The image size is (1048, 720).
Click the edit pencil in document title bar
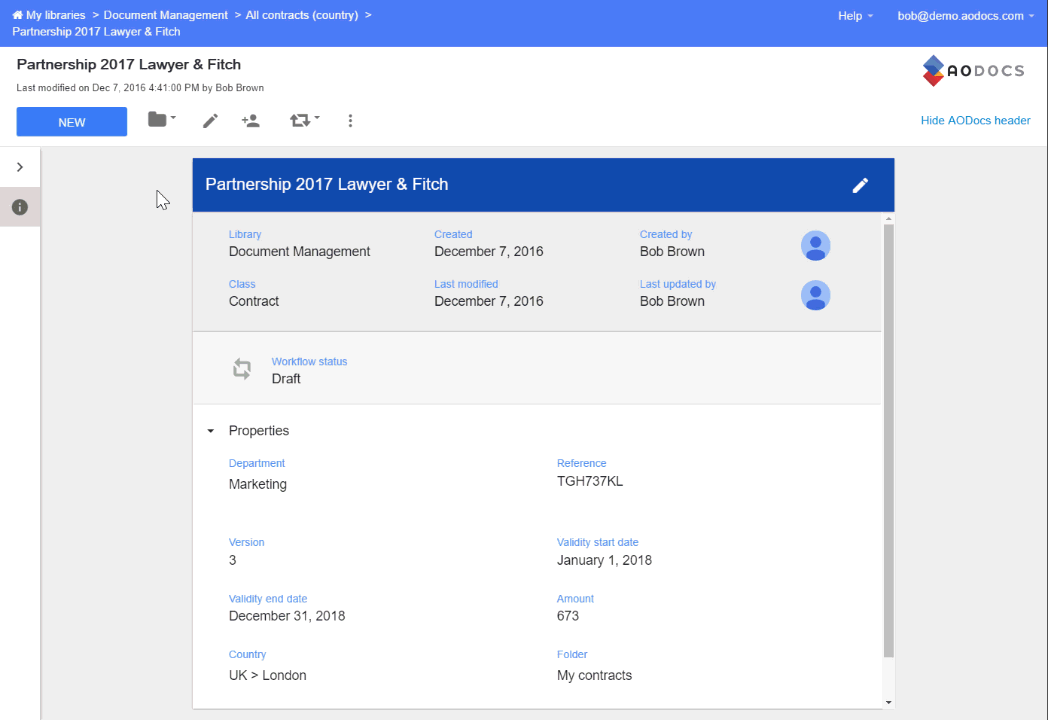860,185
